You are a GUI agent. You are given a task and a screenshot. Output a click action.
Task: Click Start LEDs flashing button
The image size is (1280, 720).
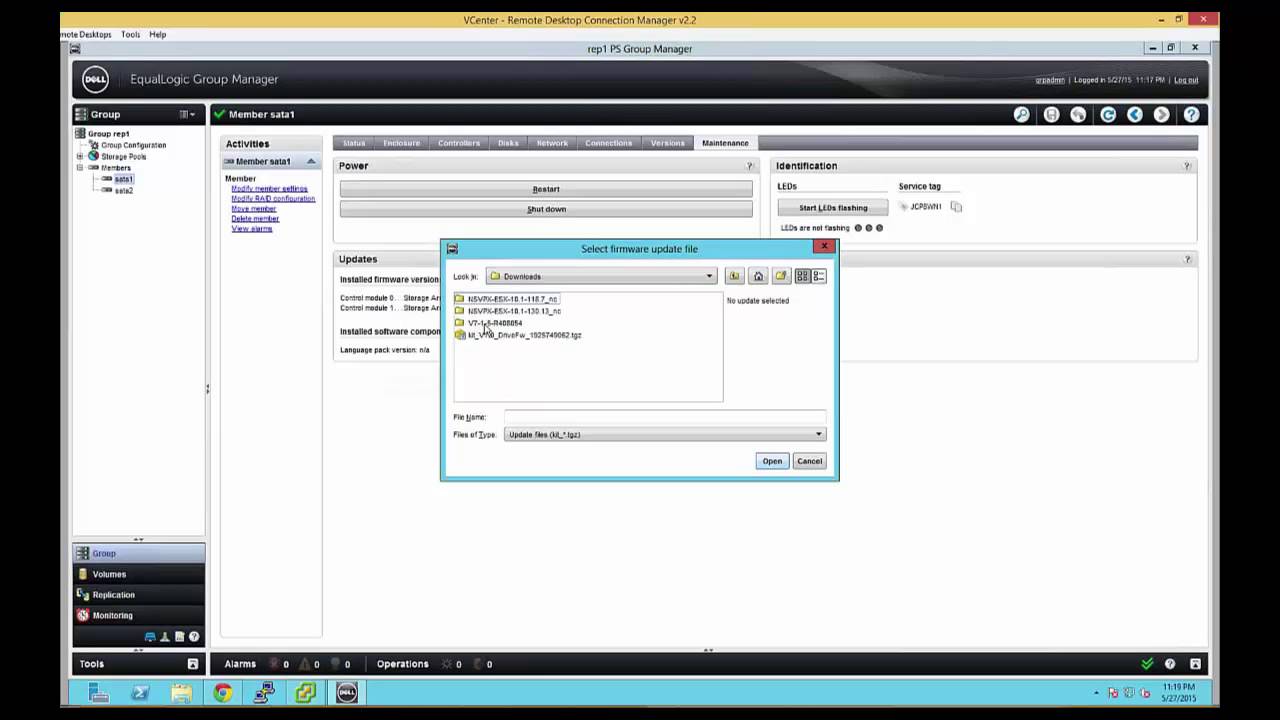point(833,207)
